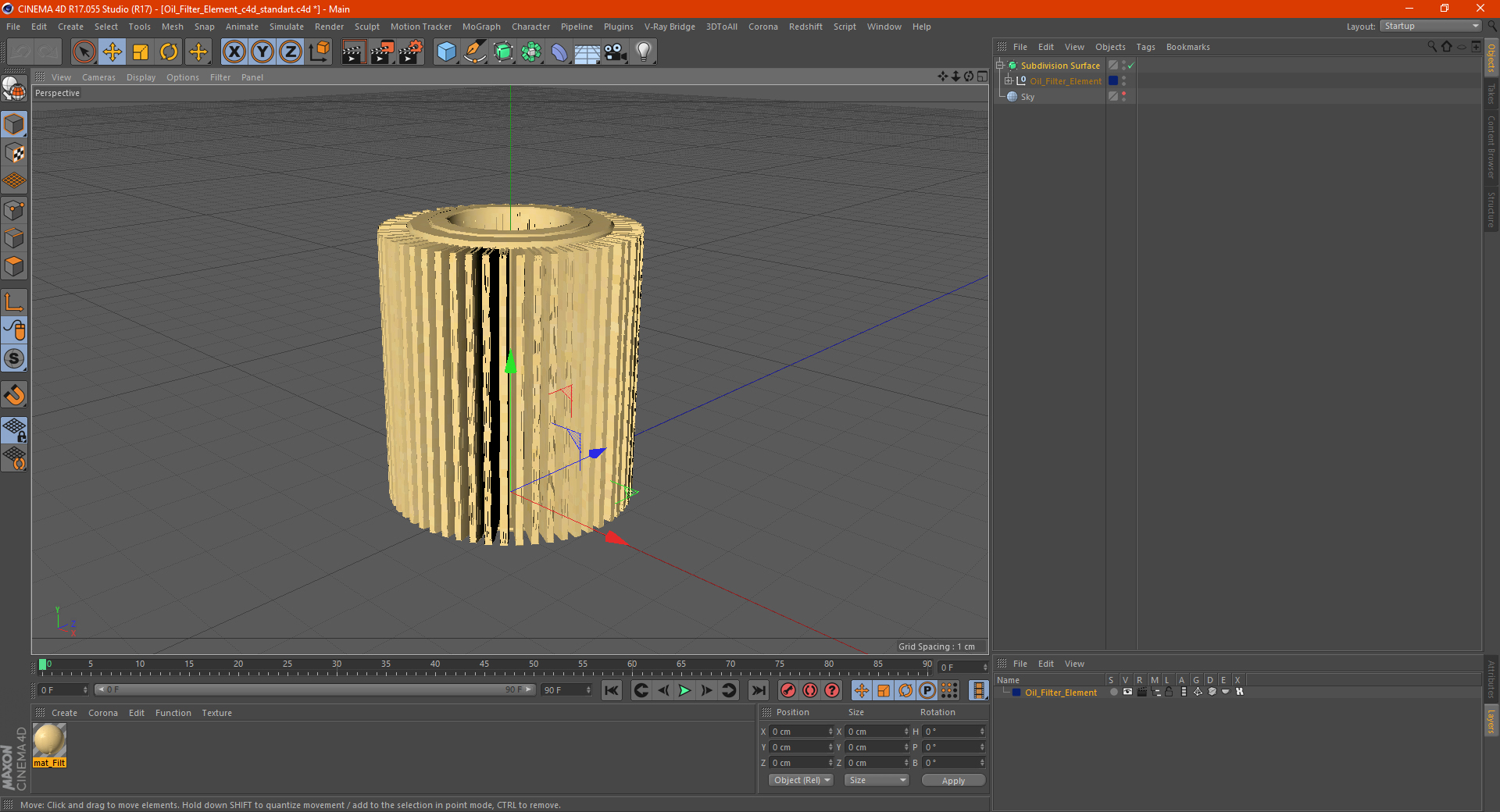Toggle layer Solo for Oil_Filter_Element

tap(1113, 692)
